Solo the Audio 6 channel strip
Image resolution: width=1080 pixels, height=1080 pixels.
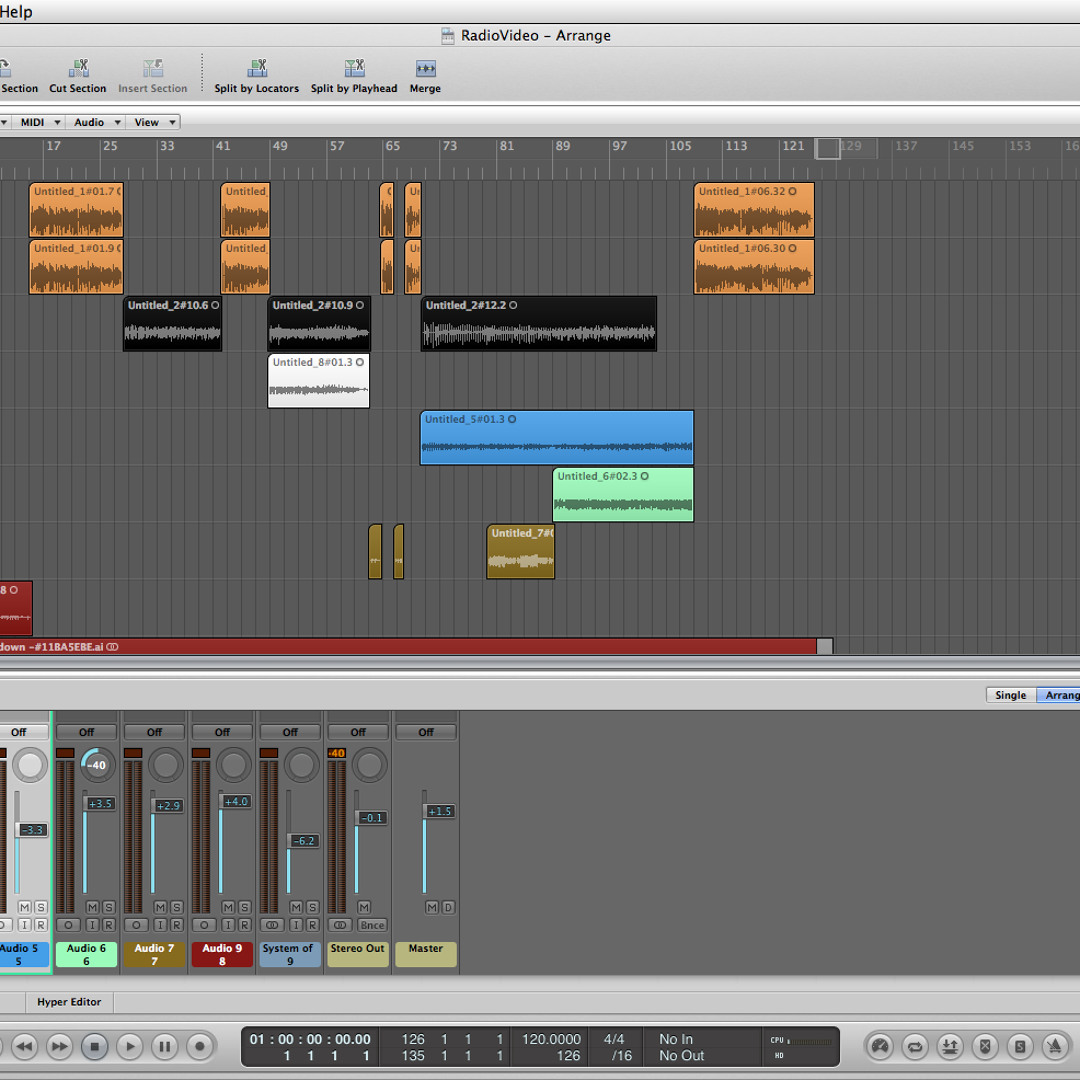[109, 907]
